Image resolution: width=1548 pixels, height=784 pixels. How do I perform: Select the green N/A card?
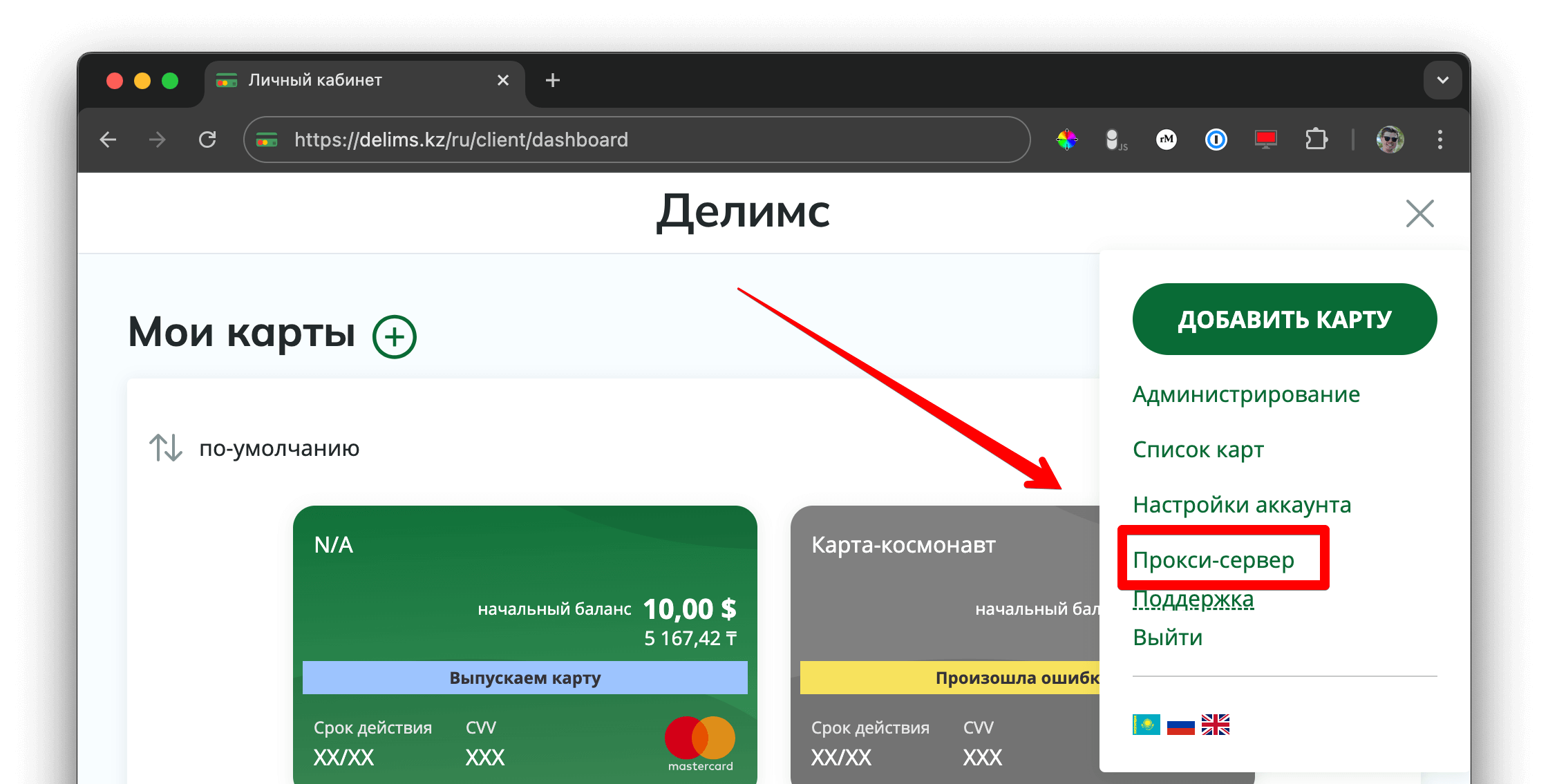click(x=525, y=644)
